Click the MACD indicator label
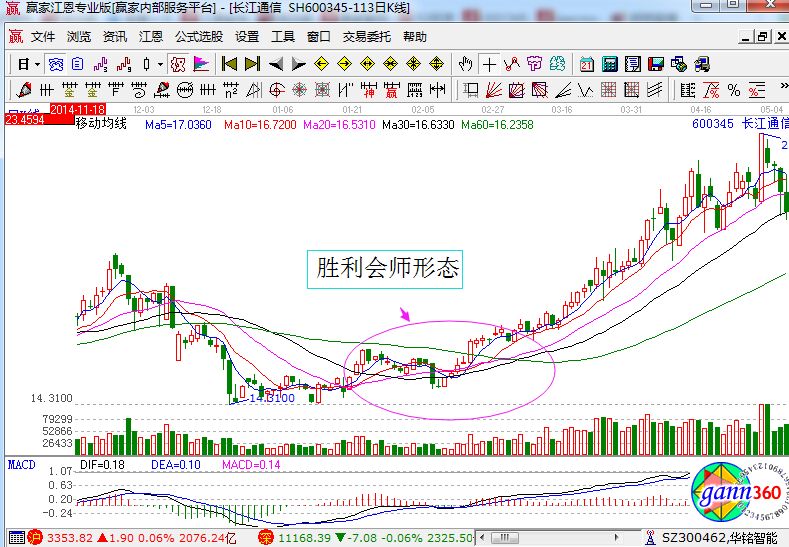Screen dimensions: 789x547 click(x=22, y=465)
